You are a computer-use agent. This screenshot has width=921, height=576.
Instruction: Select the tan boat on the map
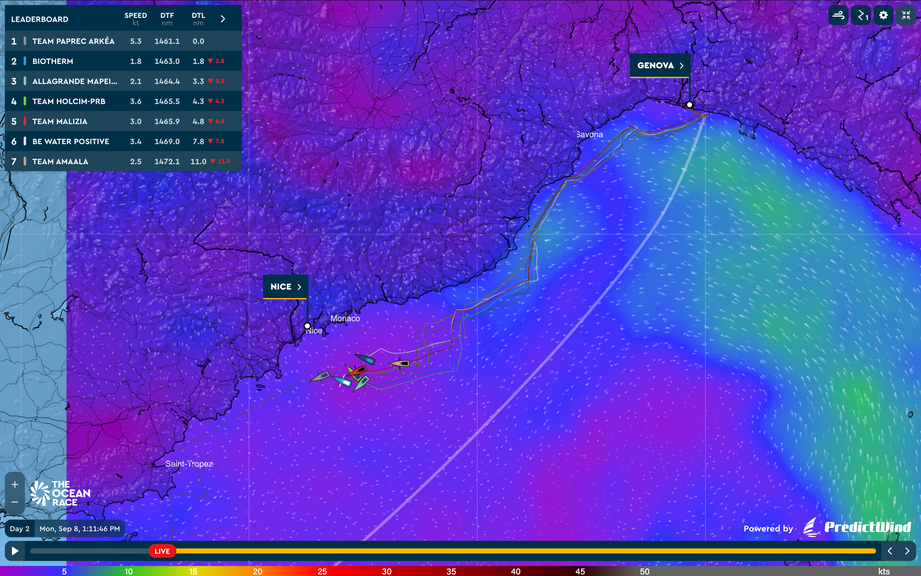coord(400,364)
